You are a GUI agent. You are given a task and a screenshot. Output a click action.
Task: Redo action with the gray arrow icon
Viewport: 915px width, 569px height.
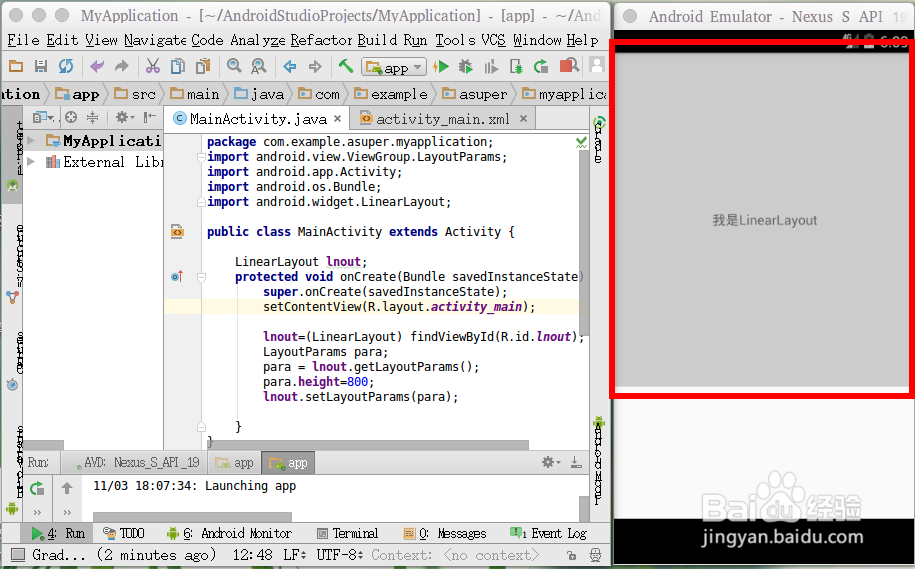click(121, 67)
